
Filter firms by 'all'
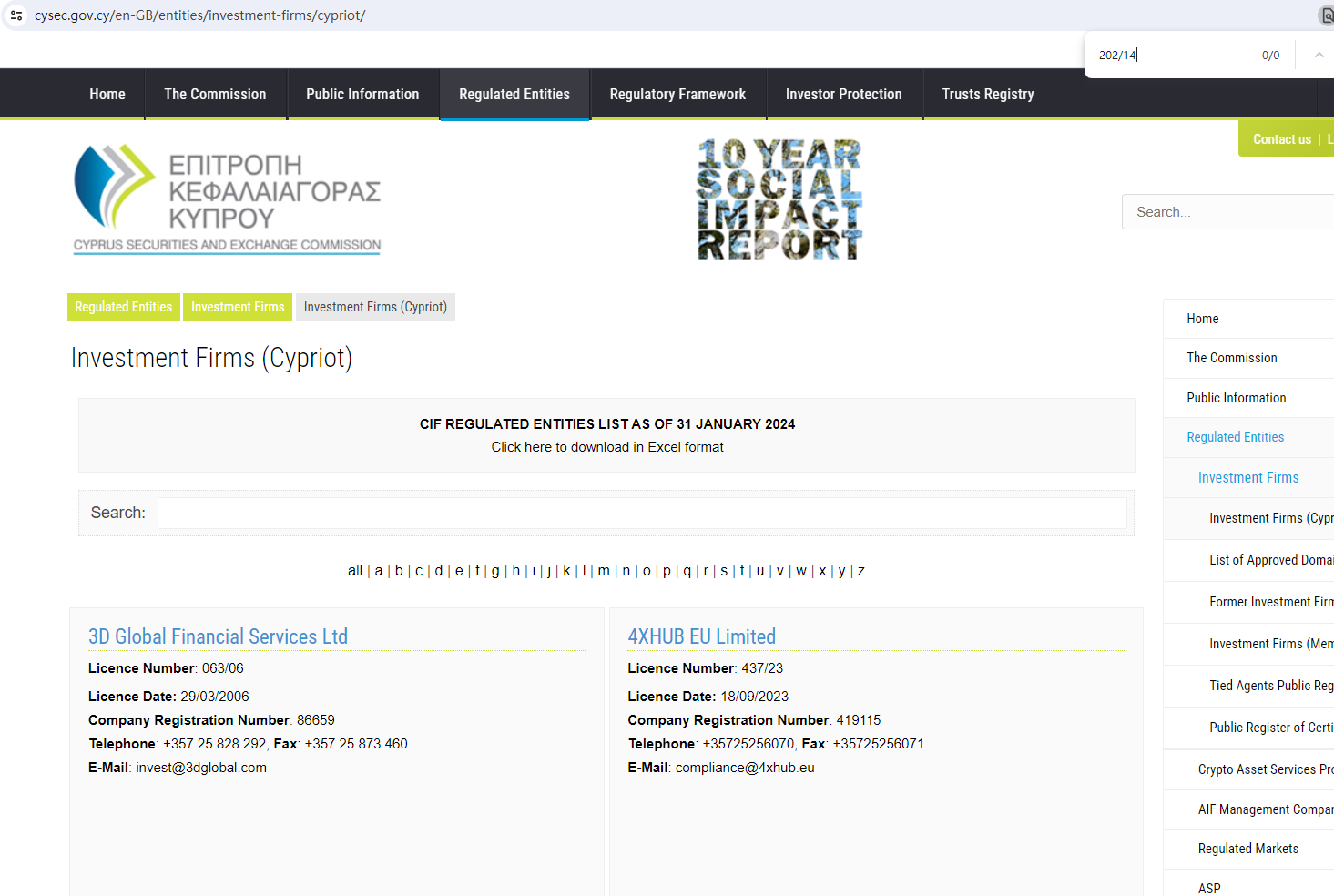355,571
